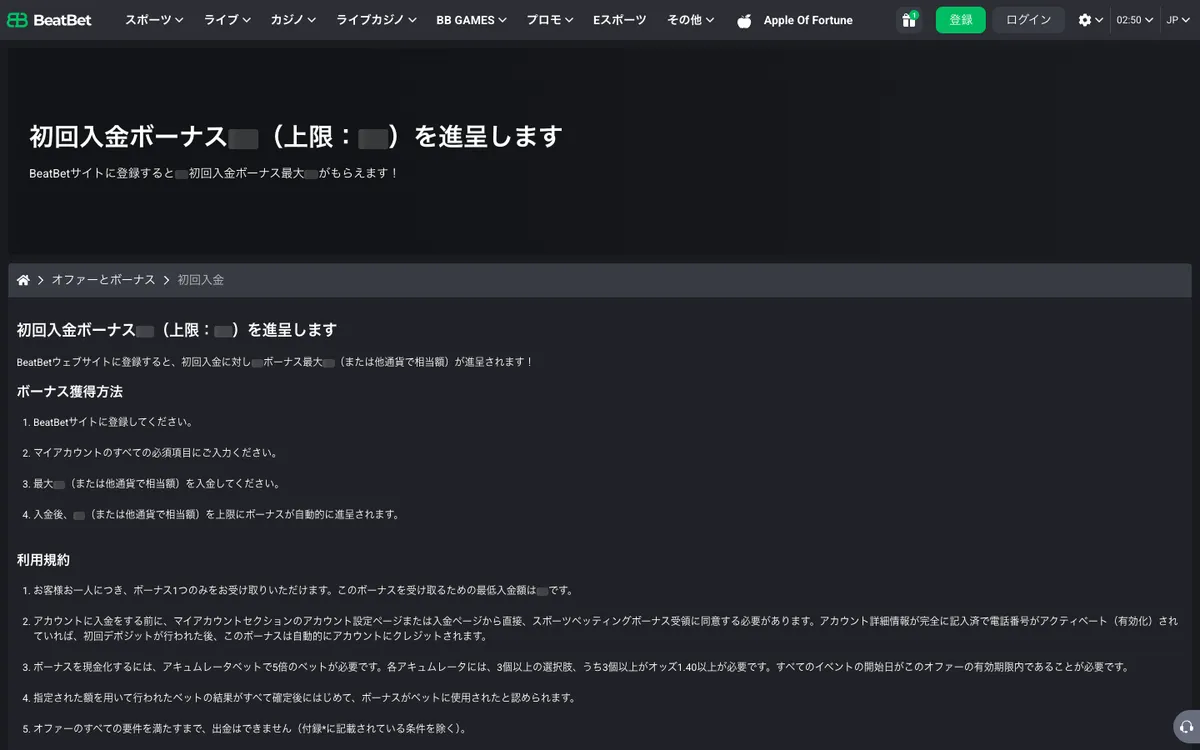The width and height of the screenshot is (1200, 750).
Task: Expand the ライブカジノ menu
Action: (x=376, y=20)
